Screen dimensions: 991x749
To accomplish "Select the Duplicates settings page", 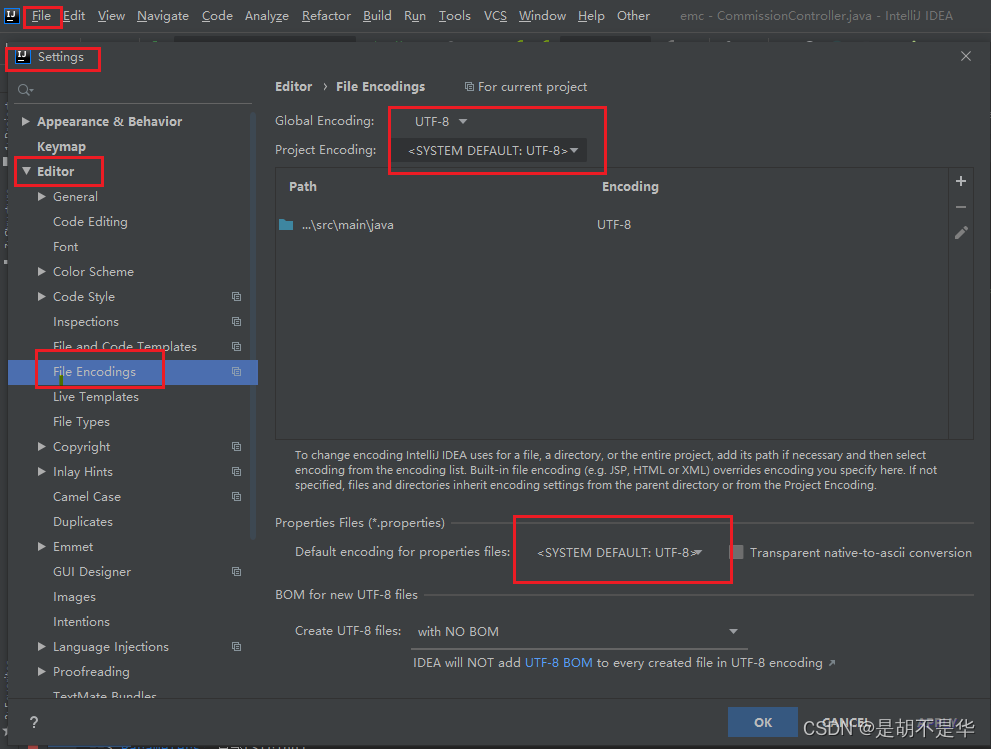I will click(x=83, y=521).
